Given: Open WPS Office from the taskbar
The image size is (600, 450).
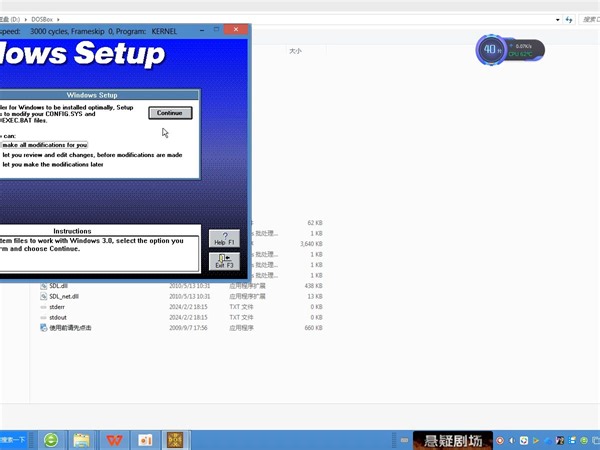Looking at the screenshot, I should click(x=114, y=440).
